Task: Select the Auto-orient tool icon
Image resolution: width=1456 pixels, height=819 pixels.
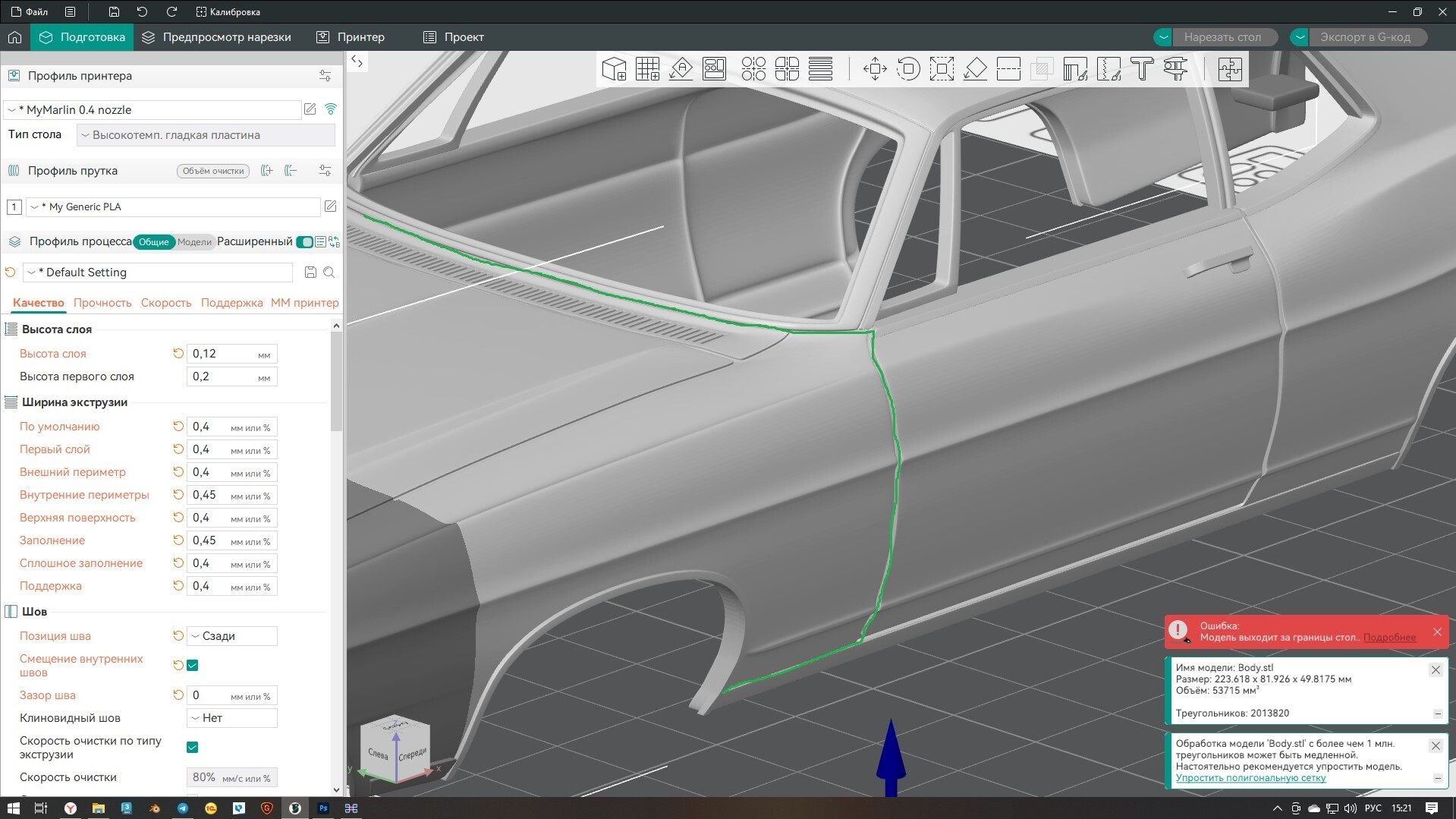Action: (x=681, y=69)
